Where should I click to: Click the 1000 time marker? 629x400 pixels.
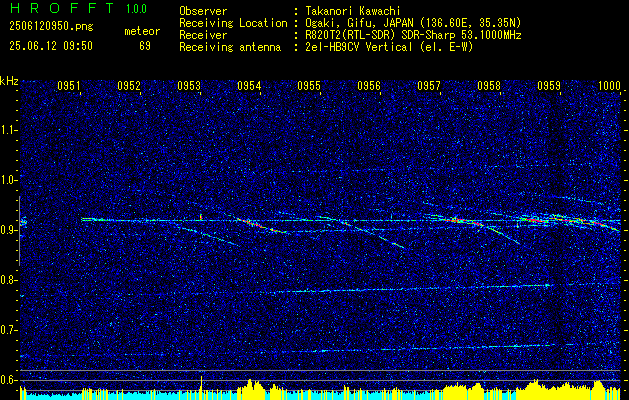609,86
